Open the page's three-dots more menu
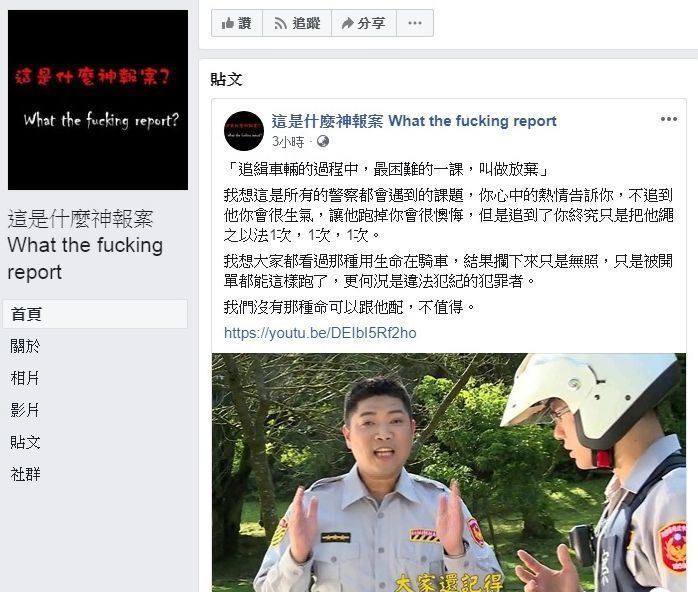 [414, 23]
